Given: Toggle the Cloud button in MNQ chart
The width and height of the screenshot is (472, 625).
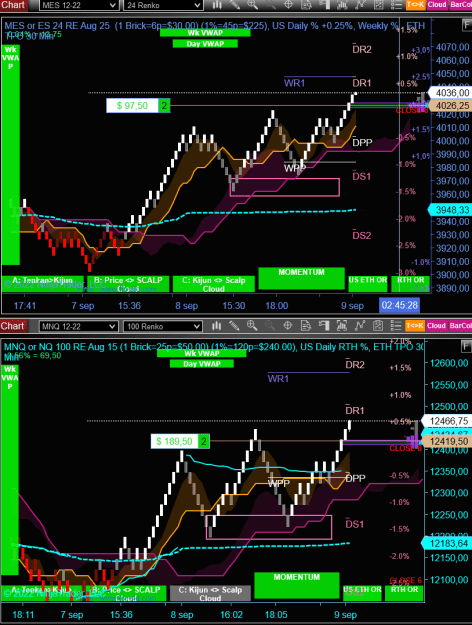Looking at the screenshot, I should click(437, 326).
